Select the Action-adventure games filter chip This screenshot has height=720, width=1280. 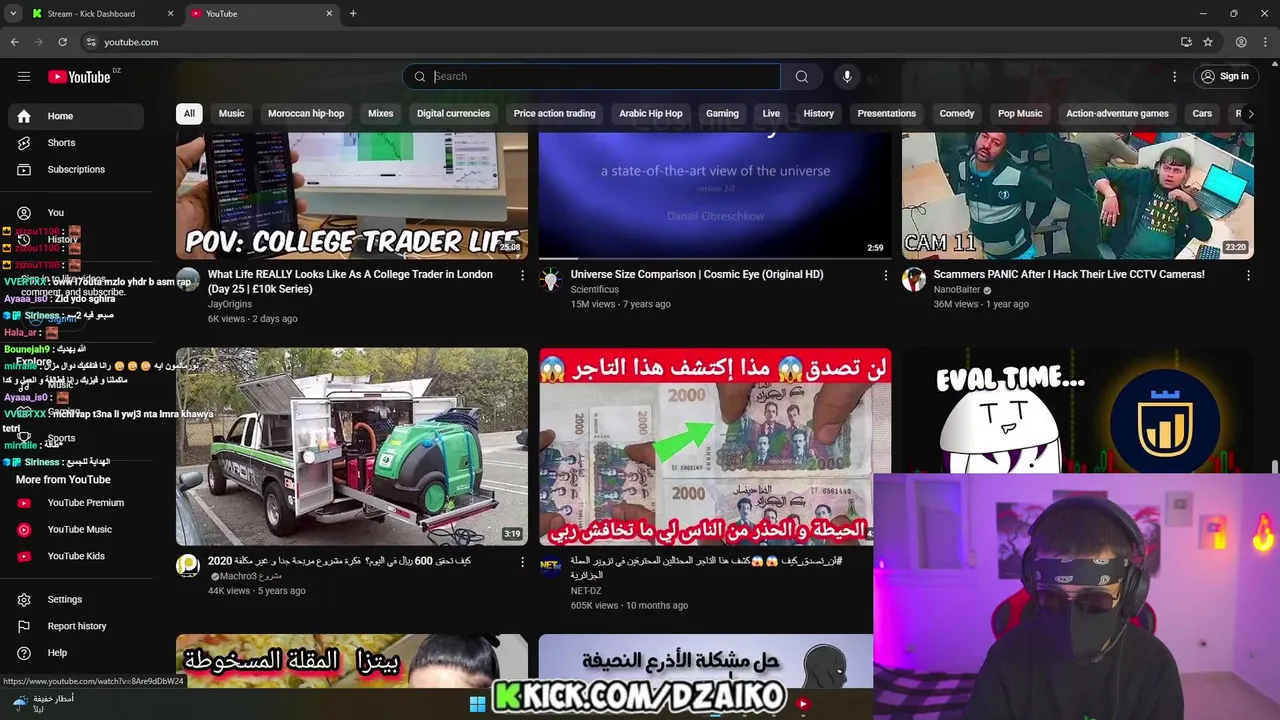[1117, 113]
